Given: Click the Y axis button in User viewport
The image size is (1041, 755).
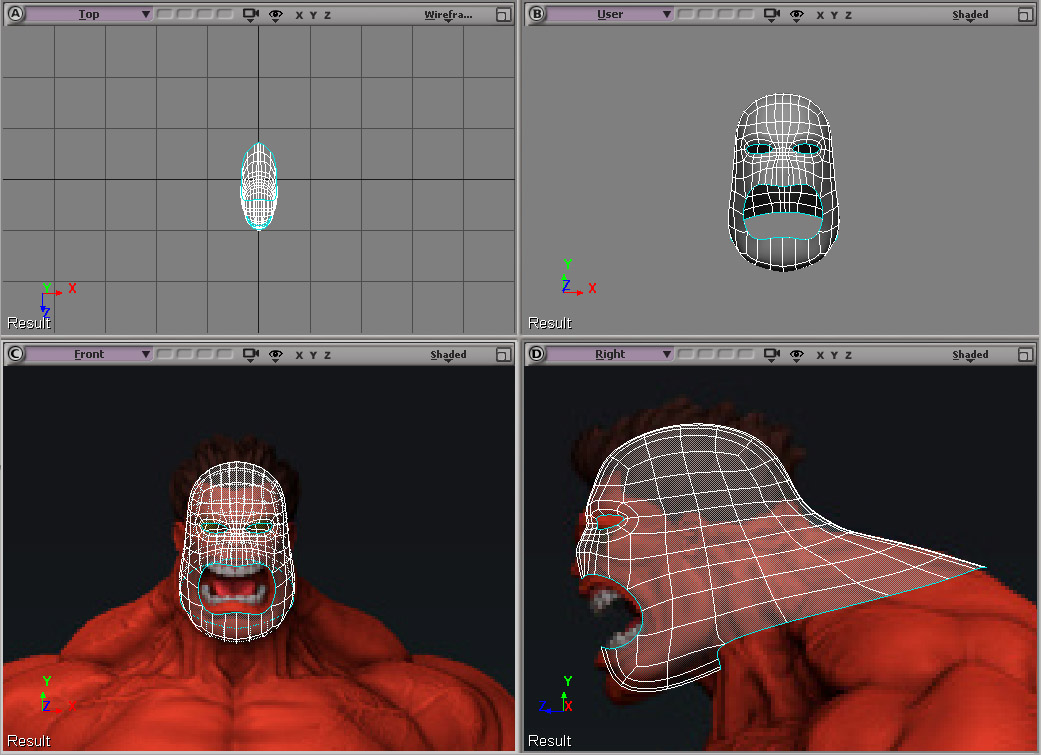Looking at the screenshot, I should click(x=835, y=15).
